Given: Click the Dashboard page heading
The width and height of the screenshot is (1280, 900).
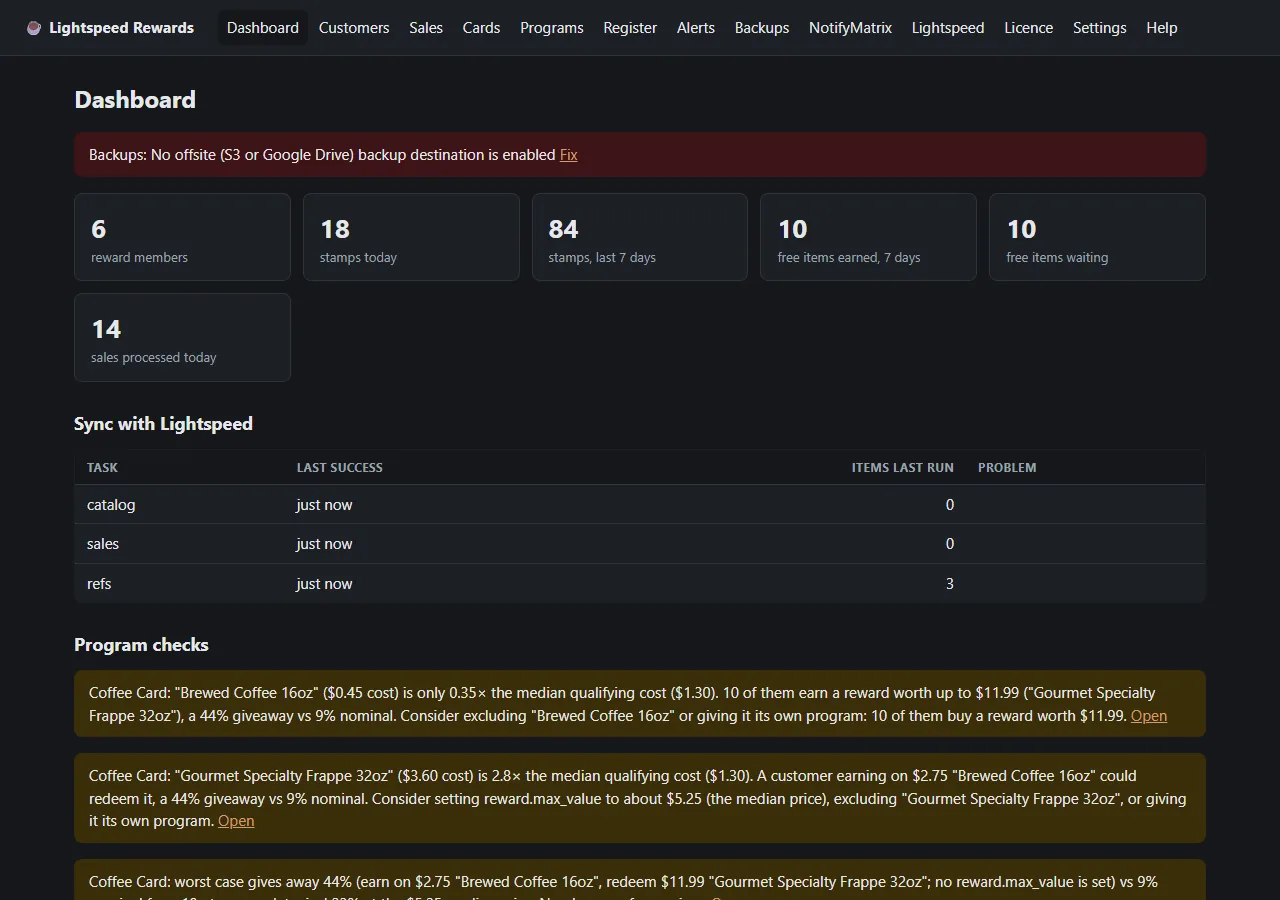Looking at the screenshot, I should tap(135, 100).
